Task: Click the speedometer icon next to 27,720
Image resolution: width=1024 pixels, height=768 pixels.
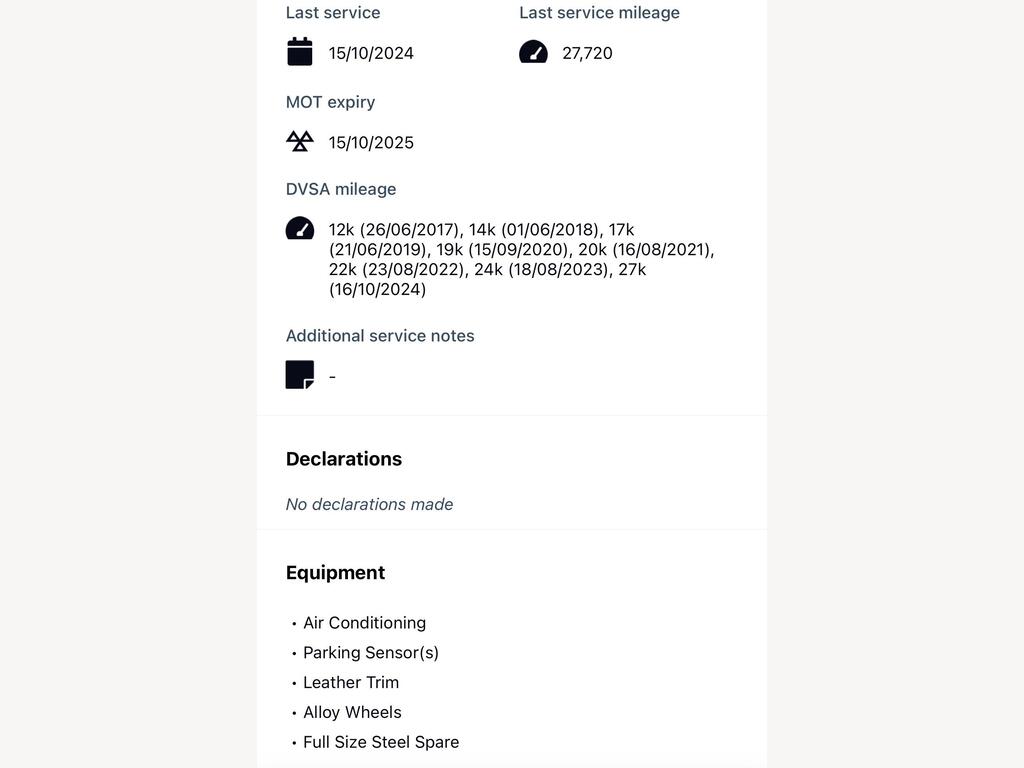Action: (x=534, y=52)
